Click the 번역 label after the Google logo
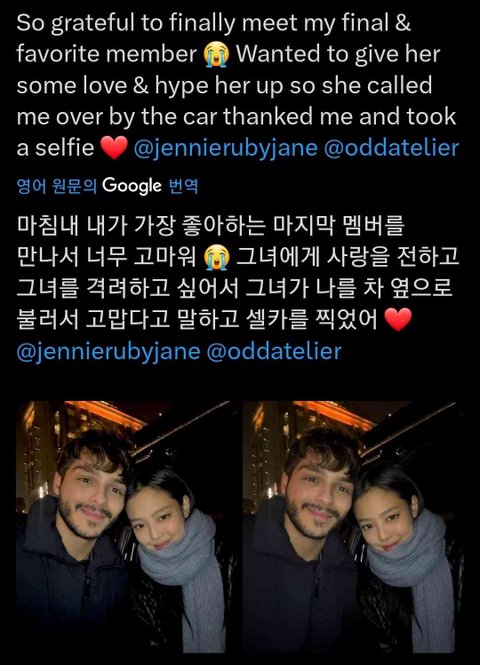Screen dimensions: 480x665 tap(183, 186)
